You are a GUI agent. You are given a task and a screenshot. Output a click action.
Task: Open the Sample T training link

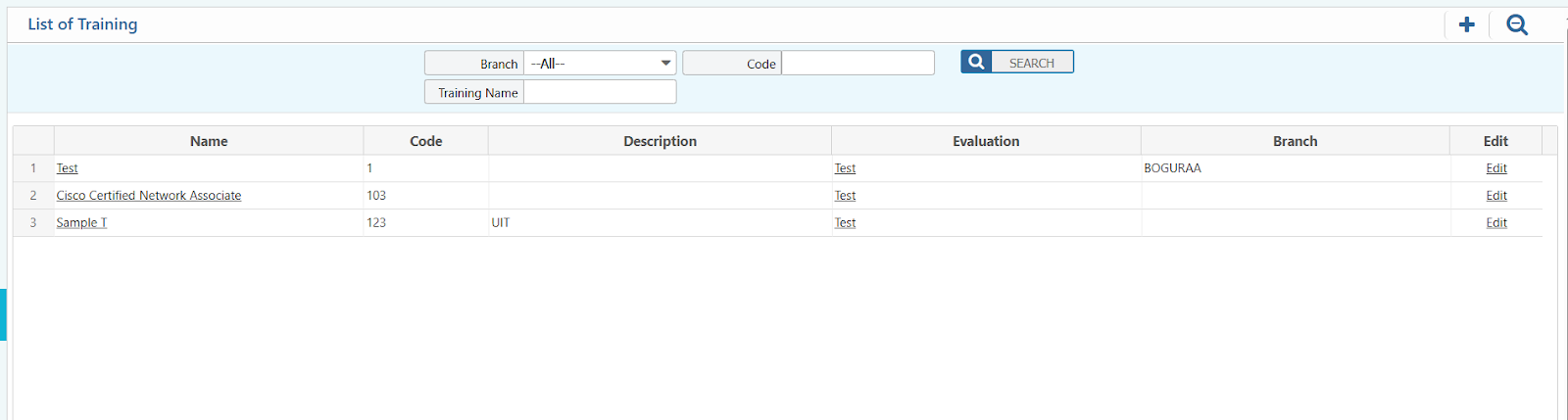click(81, 223)
